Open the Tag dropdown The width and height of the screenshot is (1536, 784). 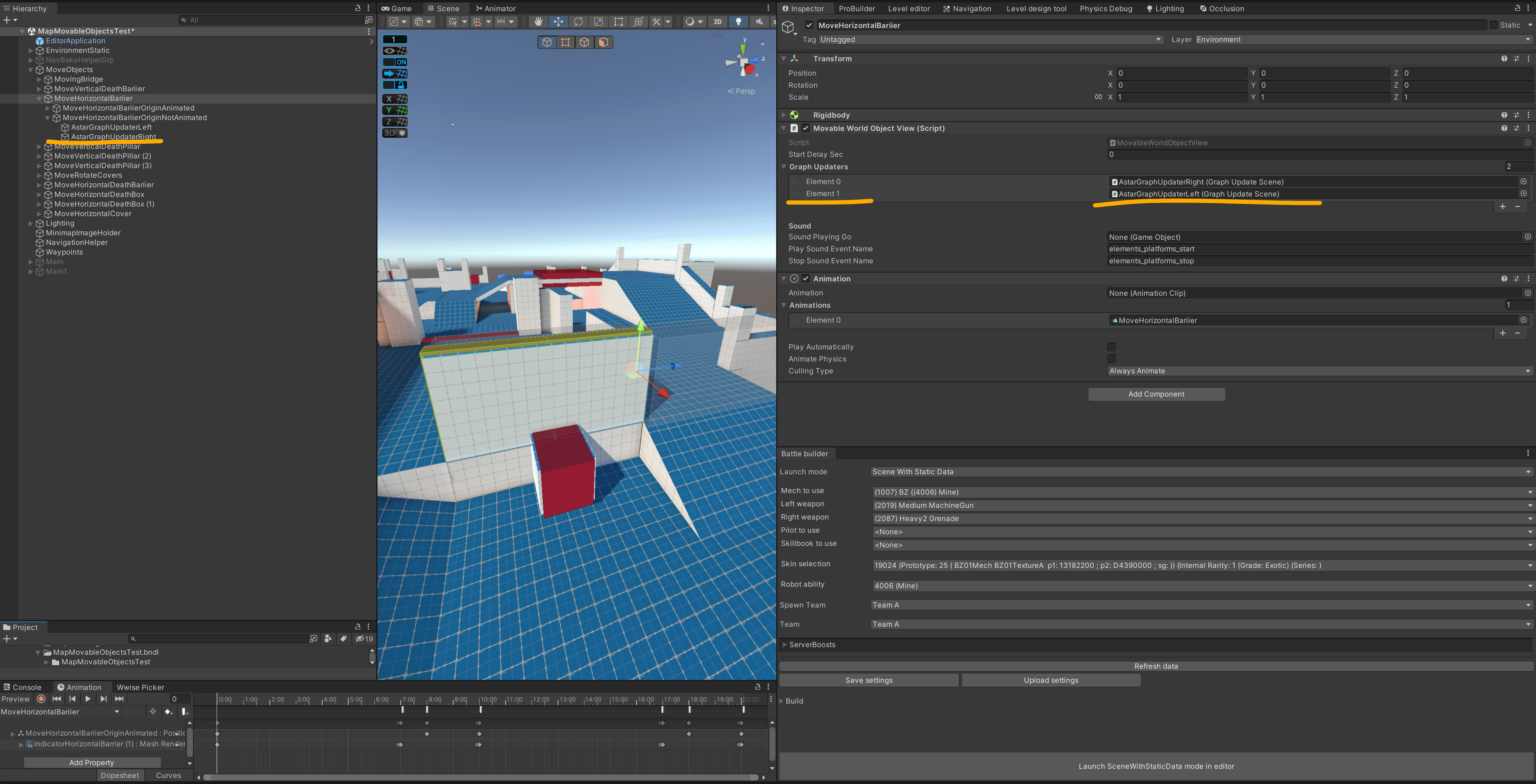coord(991,39)
